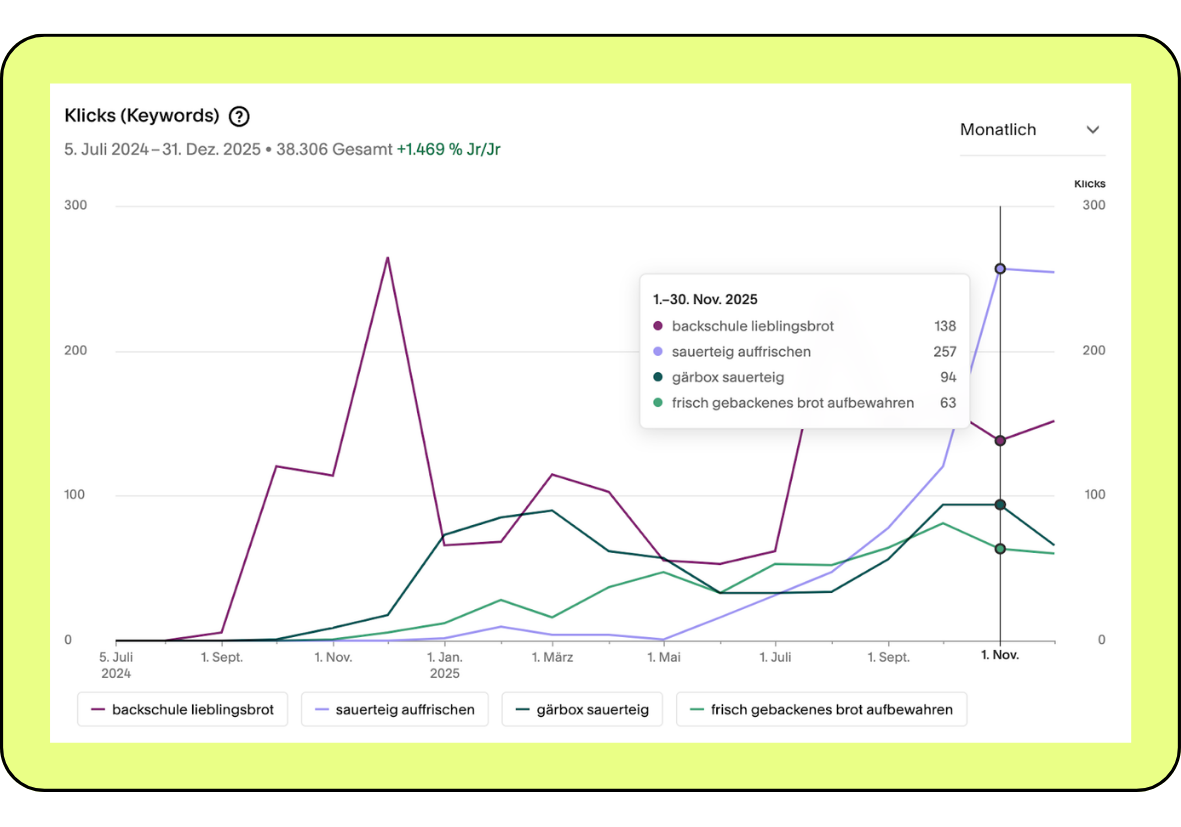This screenshot has width=1181, height=827.
Task: Click the backschule lieblingsbrot marker on the crosshair
Action: [1000, 439]
